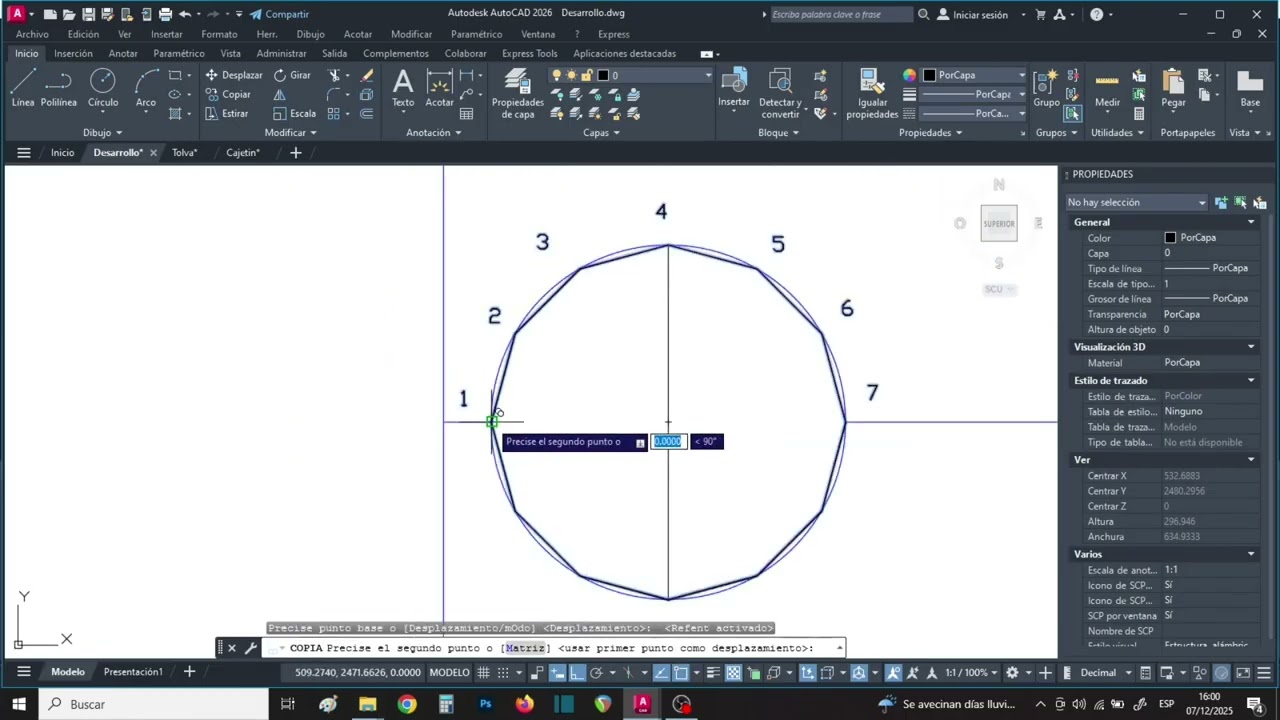
Task: Click Igualar propiedades tool
Action: [872, 94]
